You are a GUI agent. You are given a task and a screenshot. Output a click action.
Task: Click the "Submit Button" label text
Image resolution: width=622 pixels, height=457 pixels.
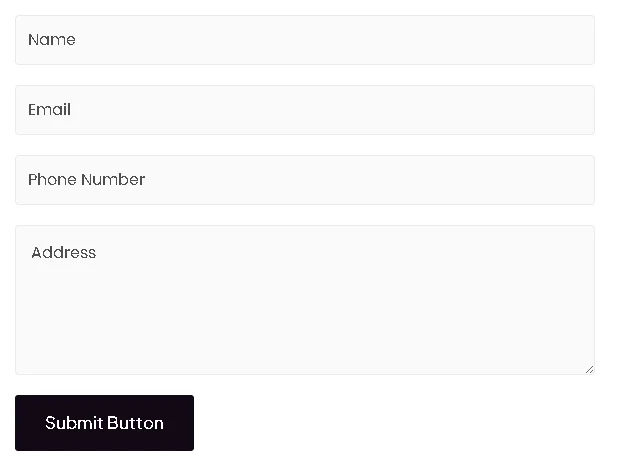(x=104, y=423)
